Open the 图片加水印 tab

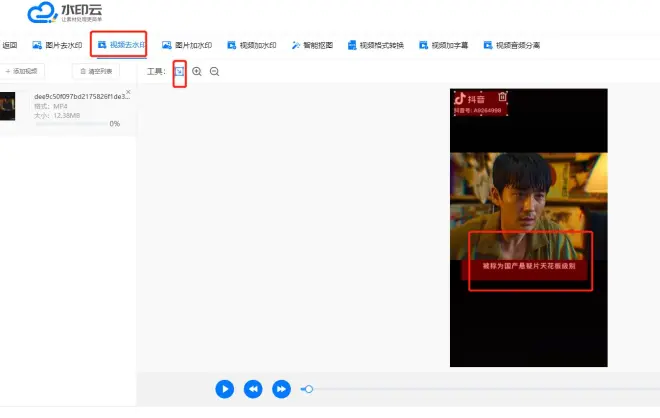click(187, 45)
